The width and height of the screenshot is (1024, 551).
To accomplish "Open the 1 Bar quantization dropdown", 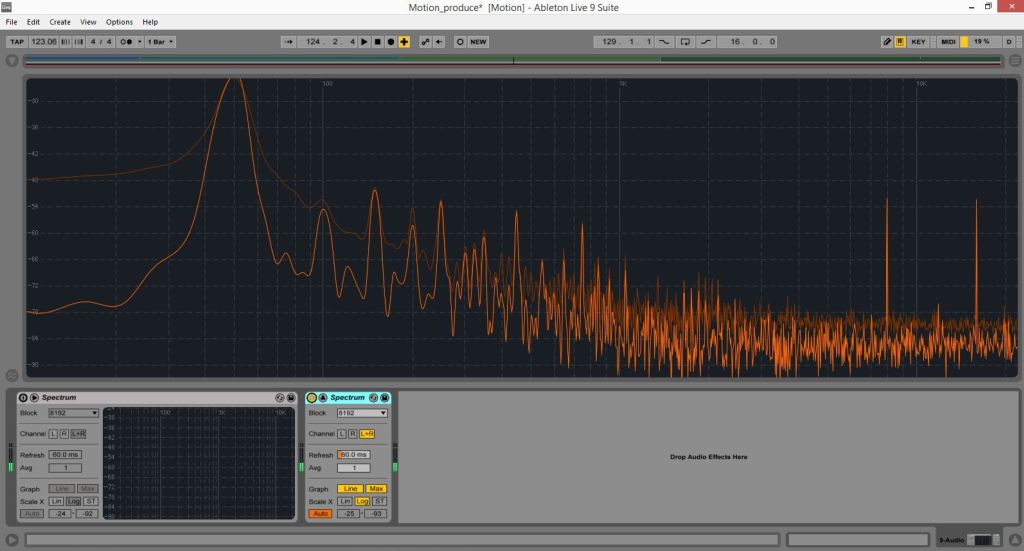I will point(161,42).
